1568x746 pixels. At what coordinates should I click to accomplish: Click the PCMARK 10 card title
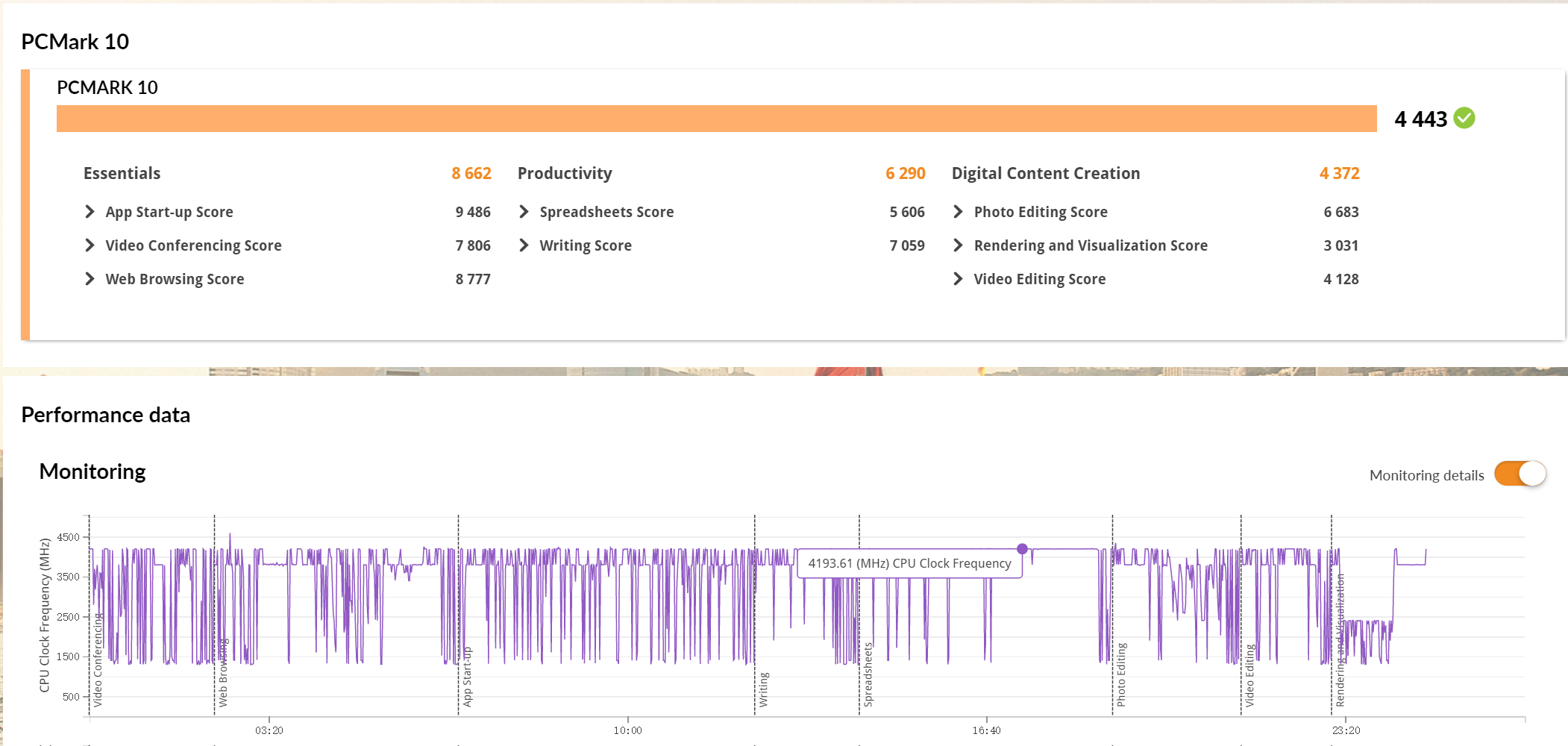107,87
